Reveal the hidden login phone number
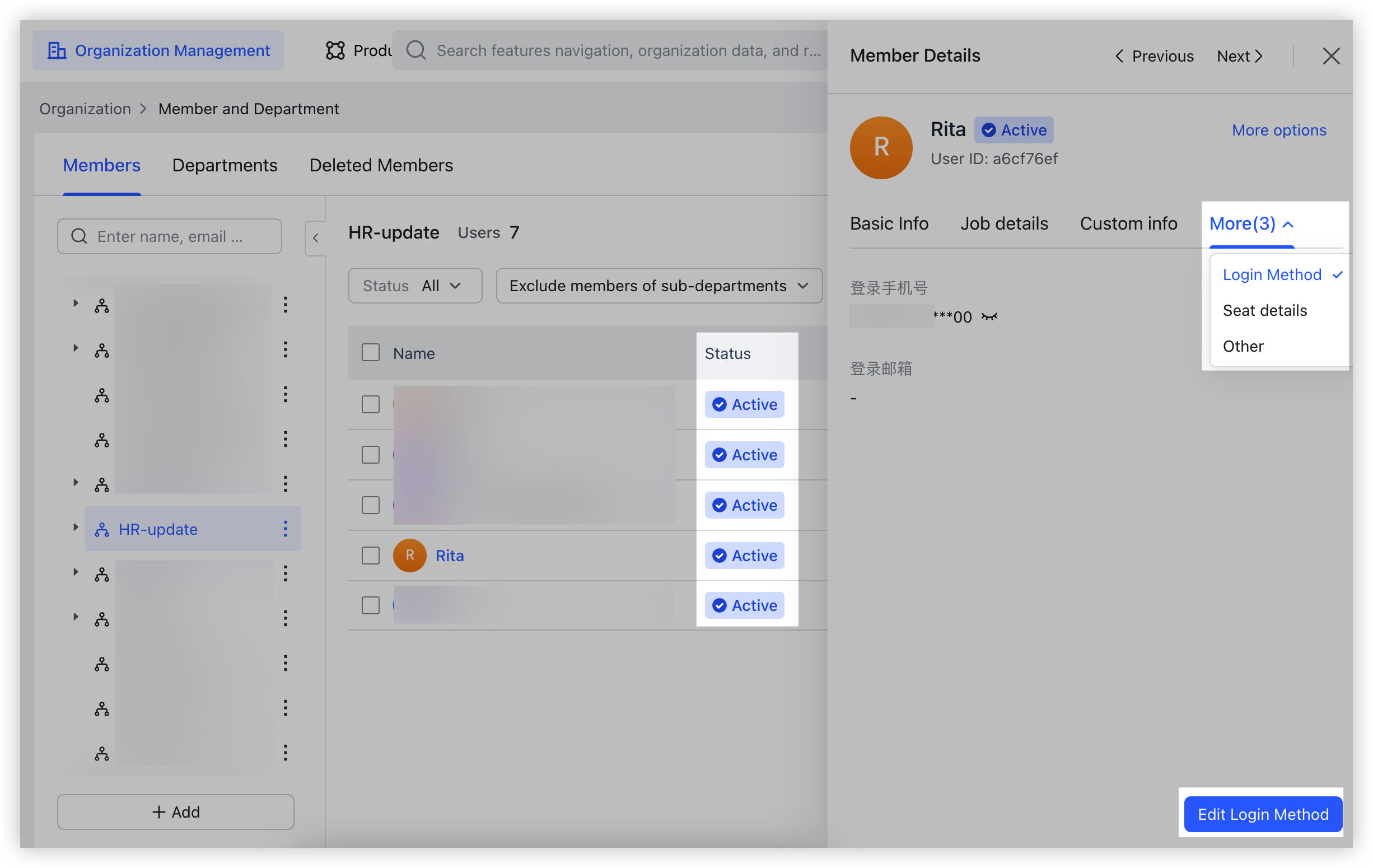This screenshot has width=1373, height=868. tap(989, 316)
